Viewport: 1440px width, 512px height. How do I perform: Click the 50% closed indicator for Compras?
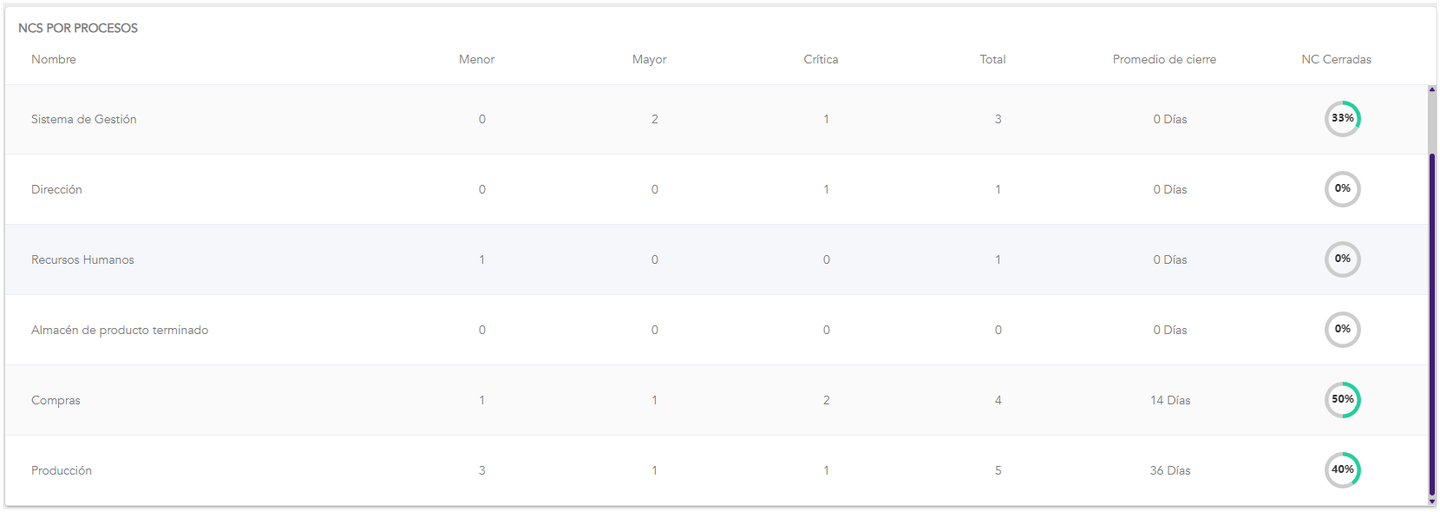click(1342, 400)
